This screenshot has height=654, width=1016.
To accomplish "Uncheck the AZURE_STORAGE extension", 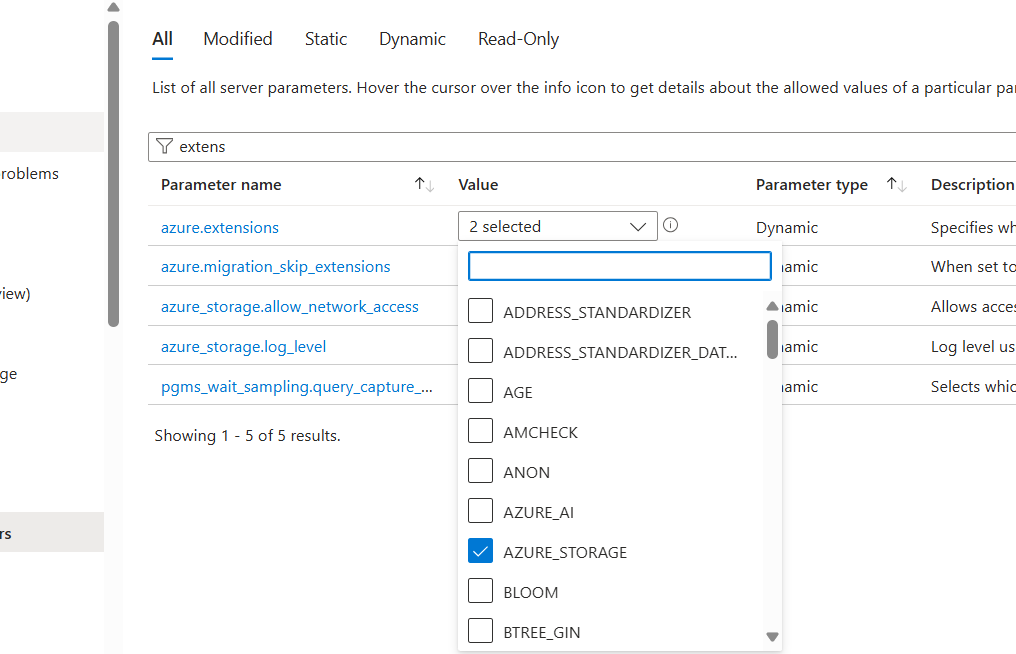I will [480, 551].
